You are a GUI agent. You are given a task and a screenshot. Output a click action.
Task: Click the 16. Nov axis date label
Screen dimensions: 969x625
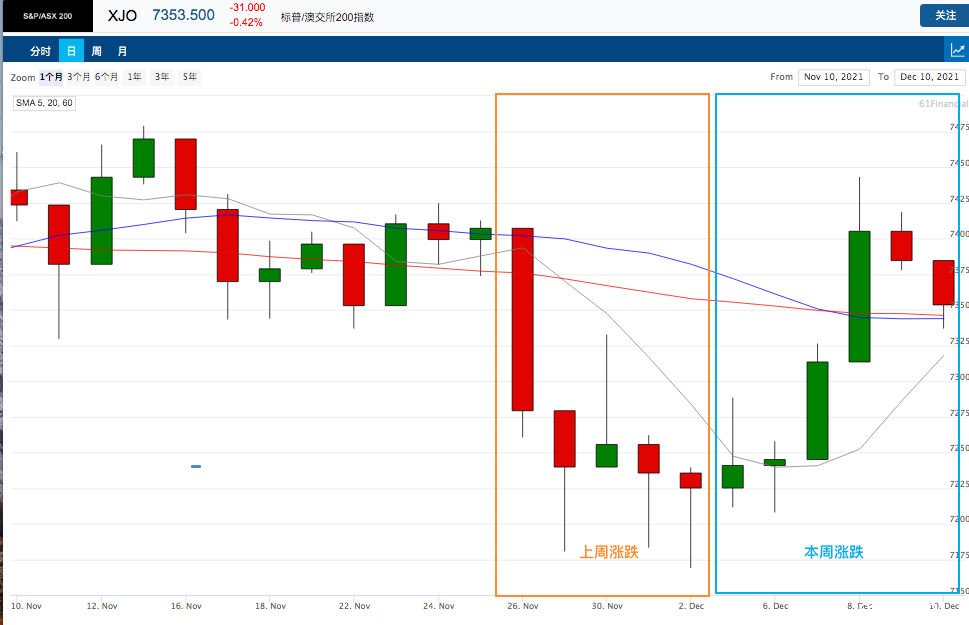tap(186, 606)
